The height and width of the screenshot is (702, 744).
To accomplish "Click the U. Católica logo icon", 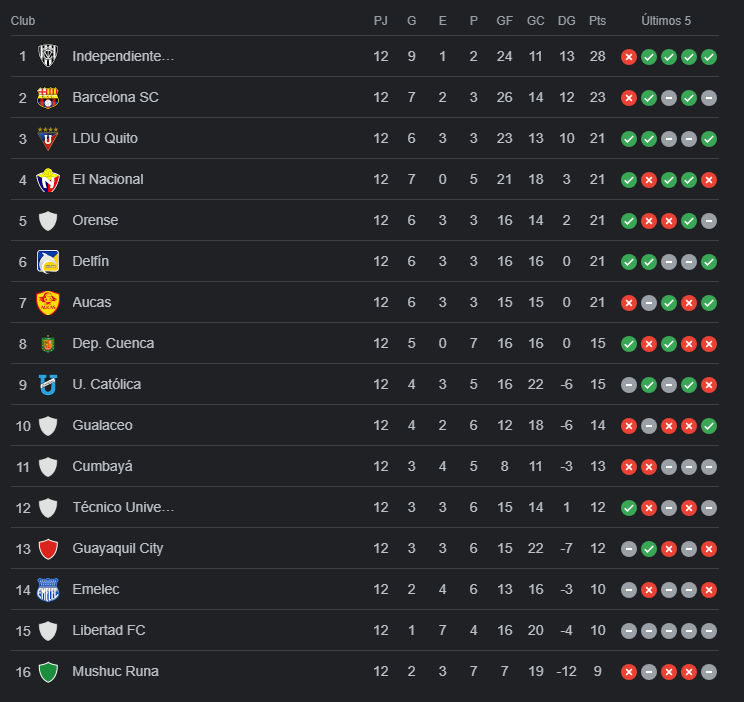I will 47,384.
